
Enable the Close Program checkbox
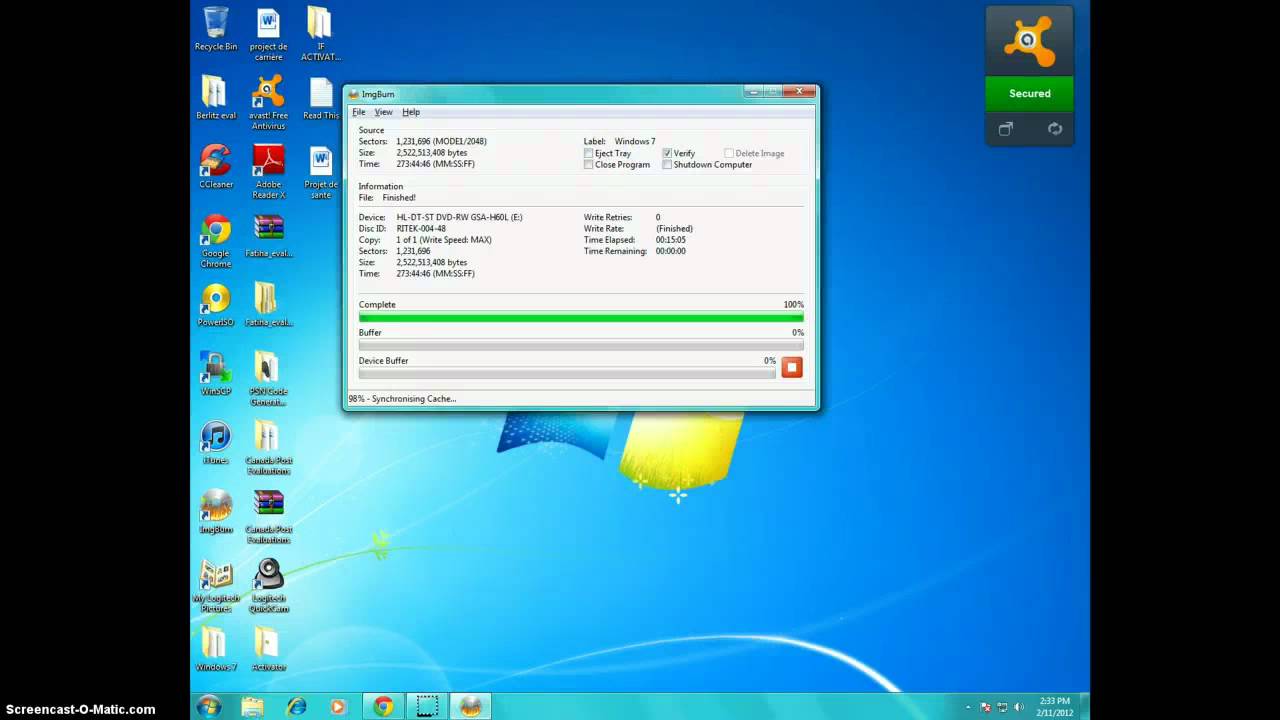point(588,164)
